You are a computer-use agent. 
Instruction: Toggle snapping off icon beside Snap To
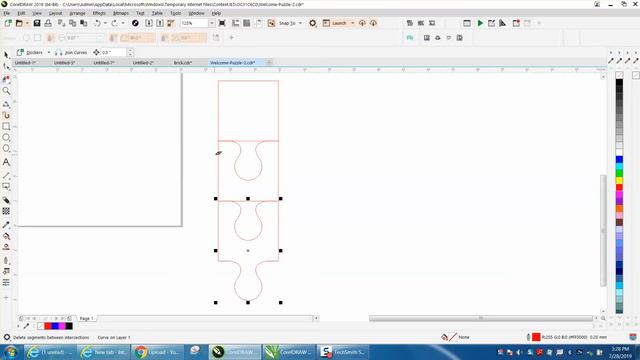coord(271,23)
